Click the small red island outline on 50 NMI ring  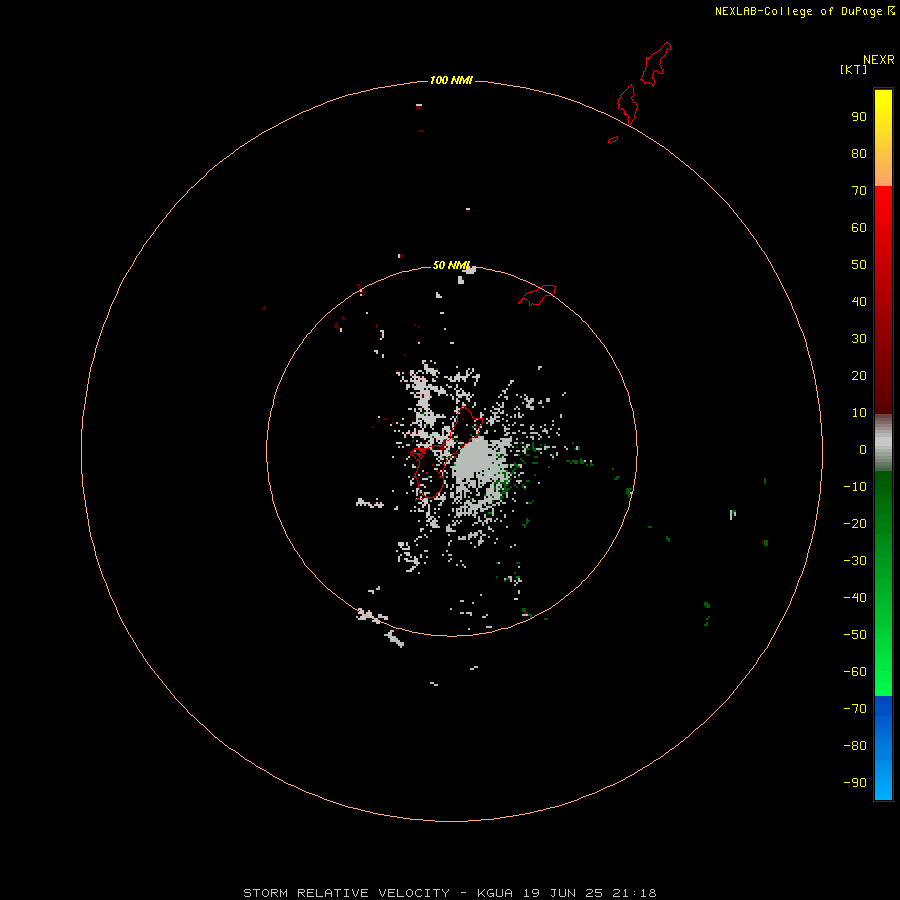(537, 295)
